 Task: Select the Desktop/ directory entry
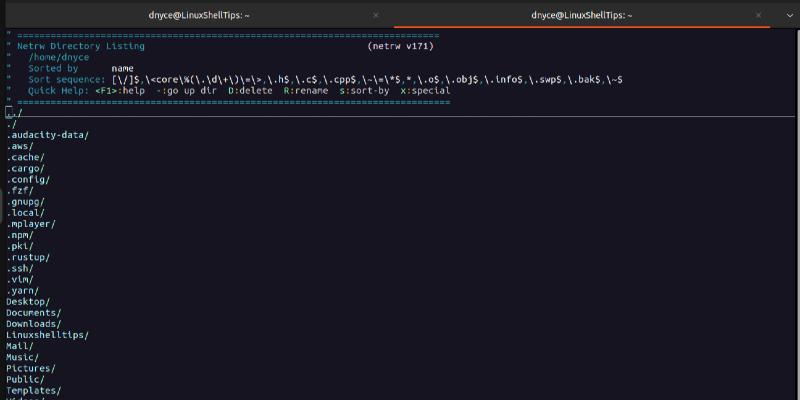pos(28,301)
